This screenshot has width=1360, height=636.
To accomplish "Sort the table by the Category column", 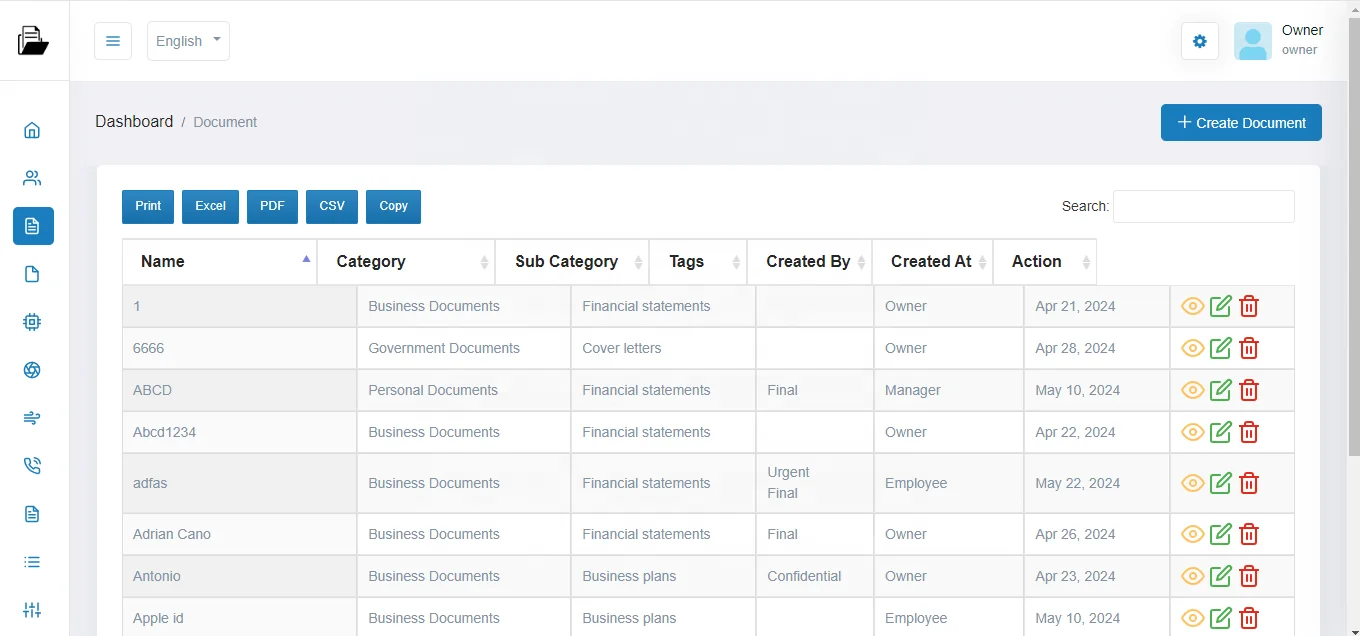I will pos(370,261).
